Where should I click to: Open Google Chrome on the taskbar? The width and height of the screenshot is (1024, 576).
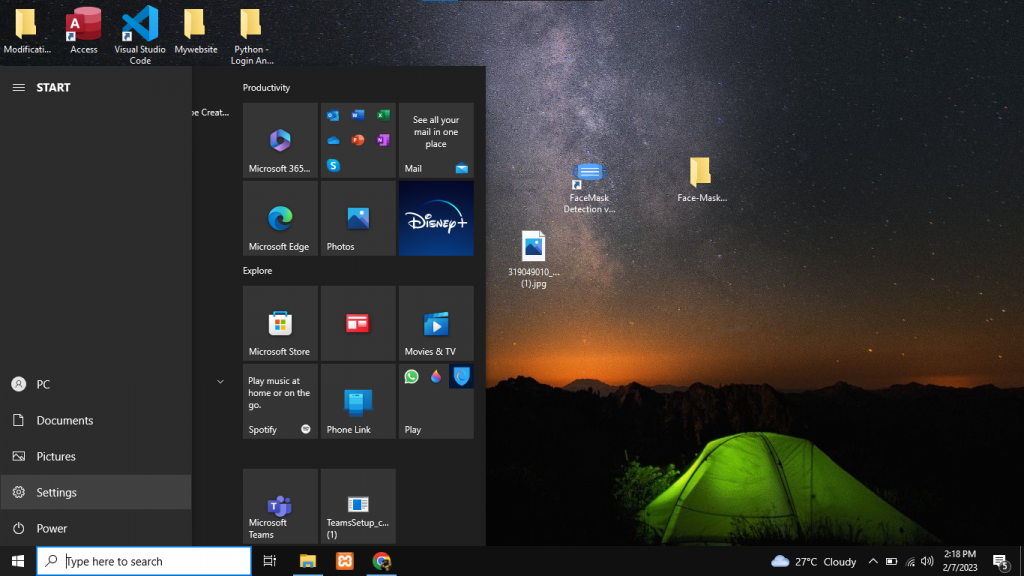tap(381, 561)
